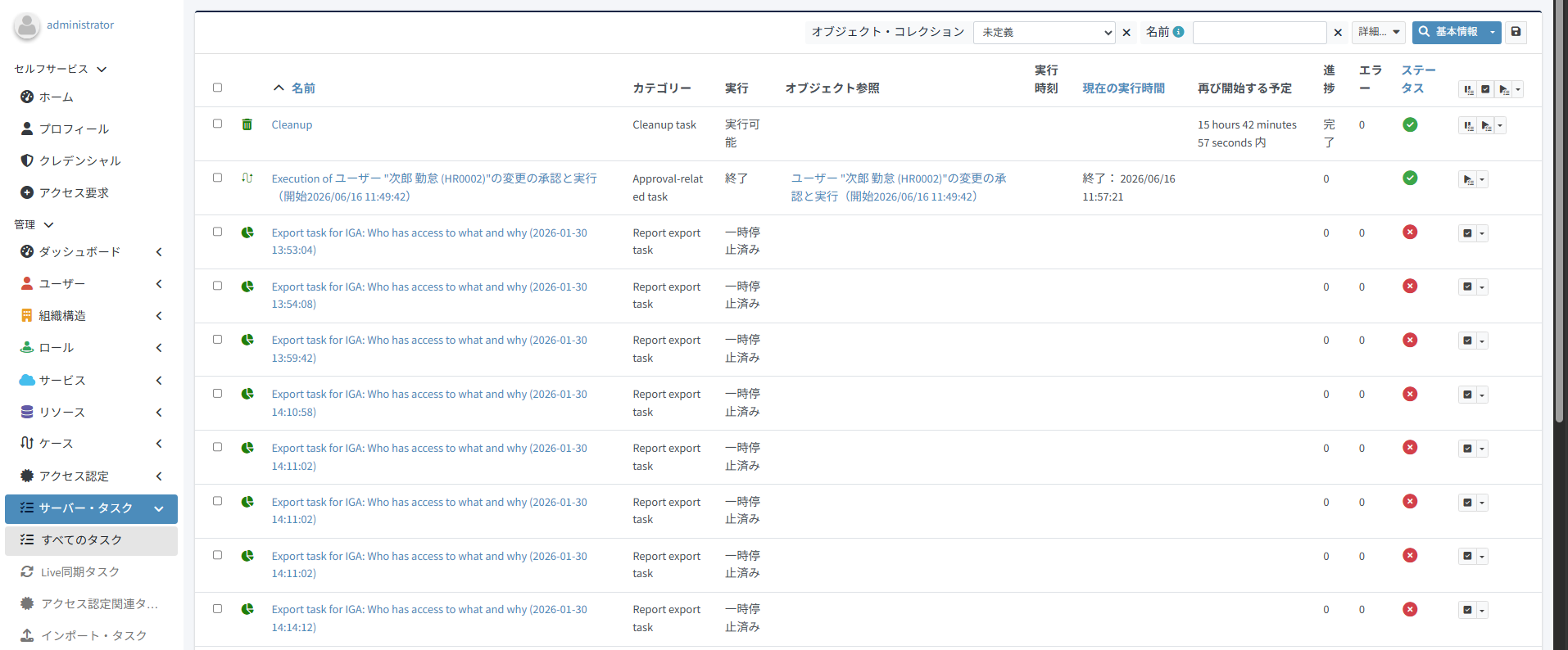The width and height of the screenshot is (1568, 650).
Task: Select the サーバー・タスク menu item
Action: (91, 508)
